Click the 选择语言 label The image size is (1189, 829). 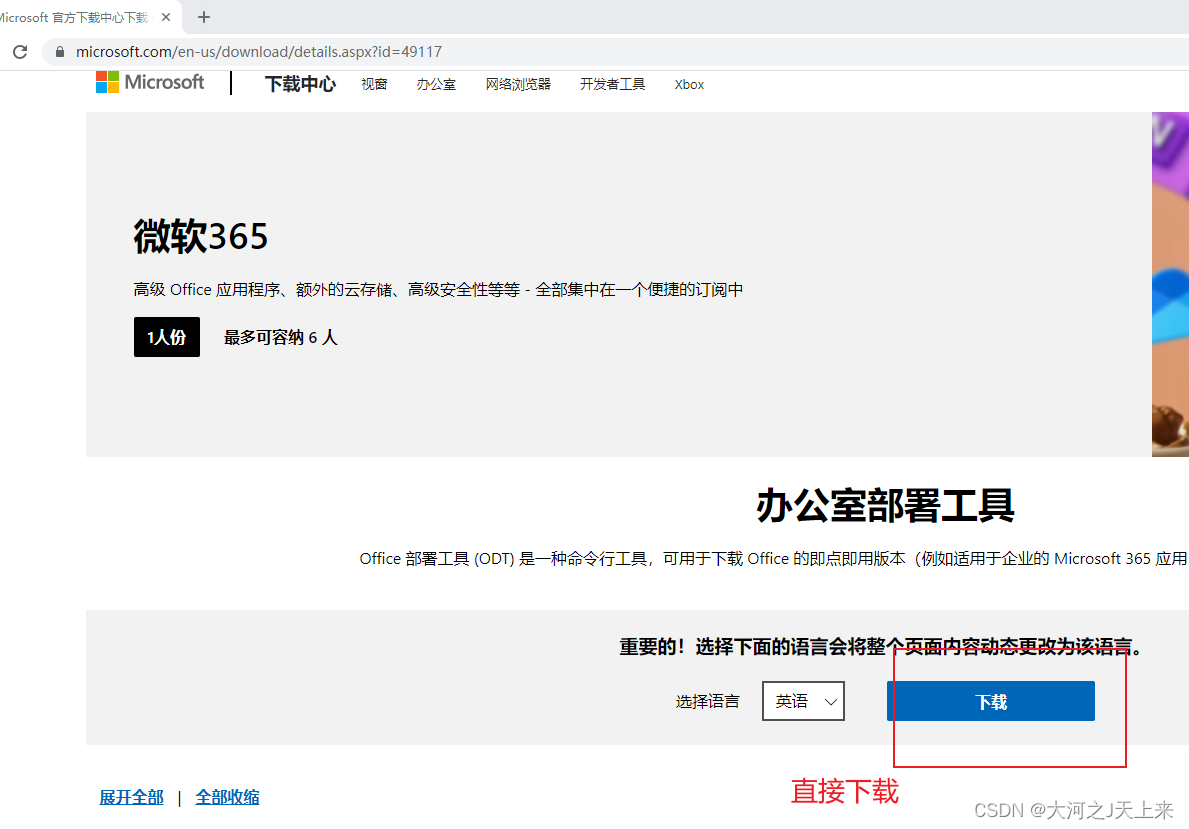(x=707, y=702)
